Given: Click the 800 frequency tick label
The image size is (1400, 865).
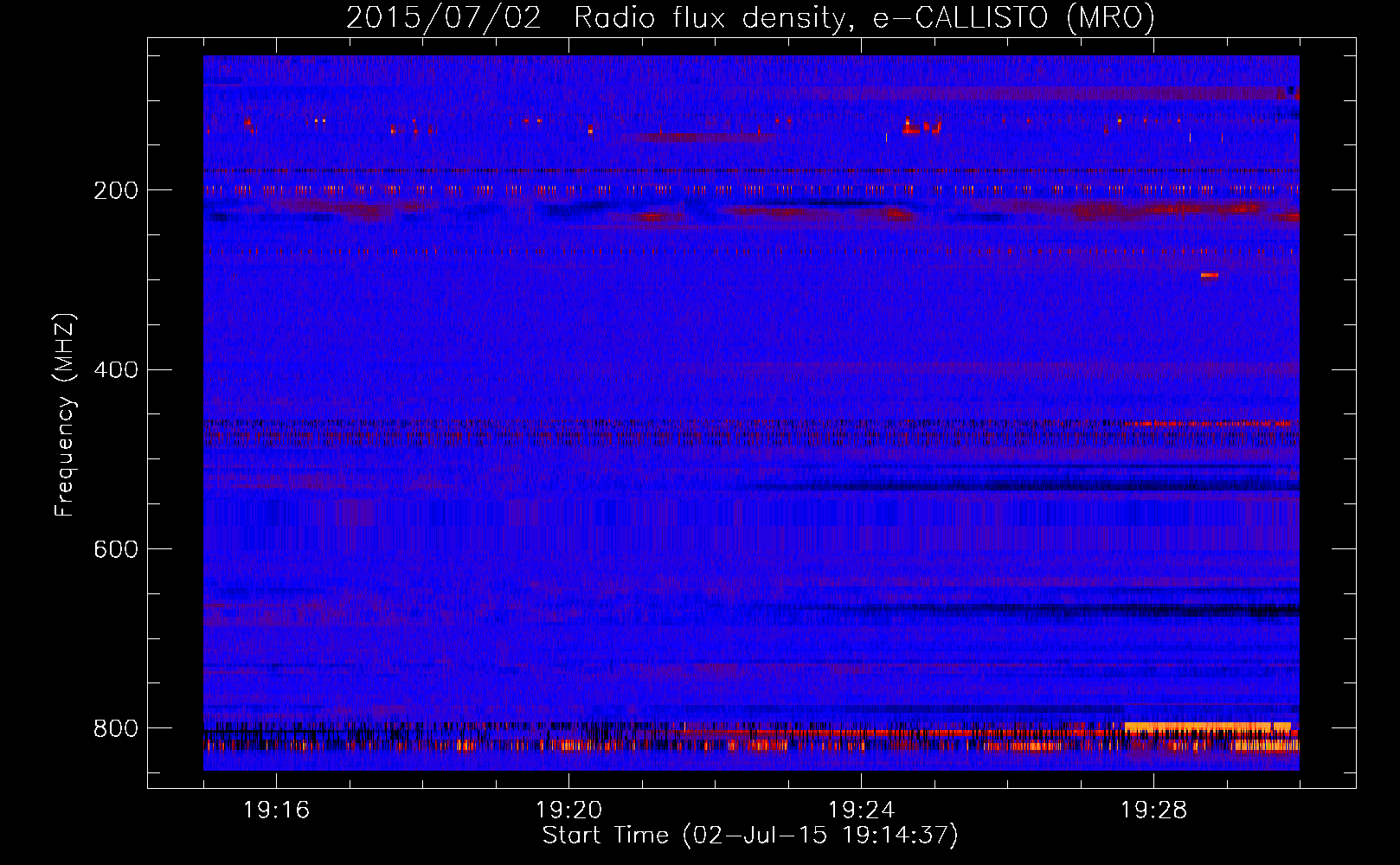Looking at the screenshot, I should click(x=116, y=729).
